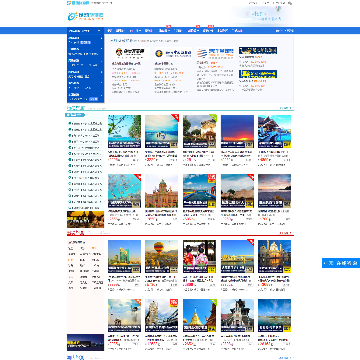The height and width of the screenshot is (360, 360).
Task: Open the agency logo with the gold round emblem
Action: [x=173, y=53]
